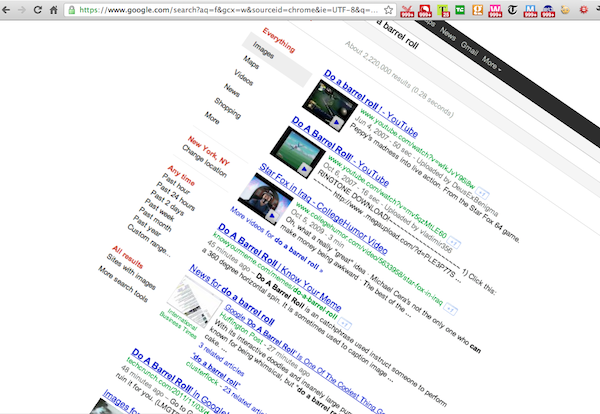
Task: Expand the More dropdown in black bar
Action: point(491,63)
